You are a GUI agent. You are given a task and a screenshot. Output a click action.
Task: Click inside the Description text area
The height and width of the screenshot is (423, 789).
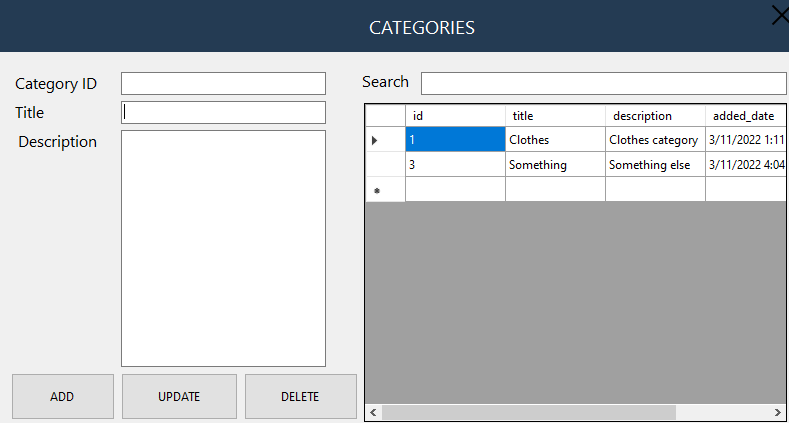tap(223, 248)
